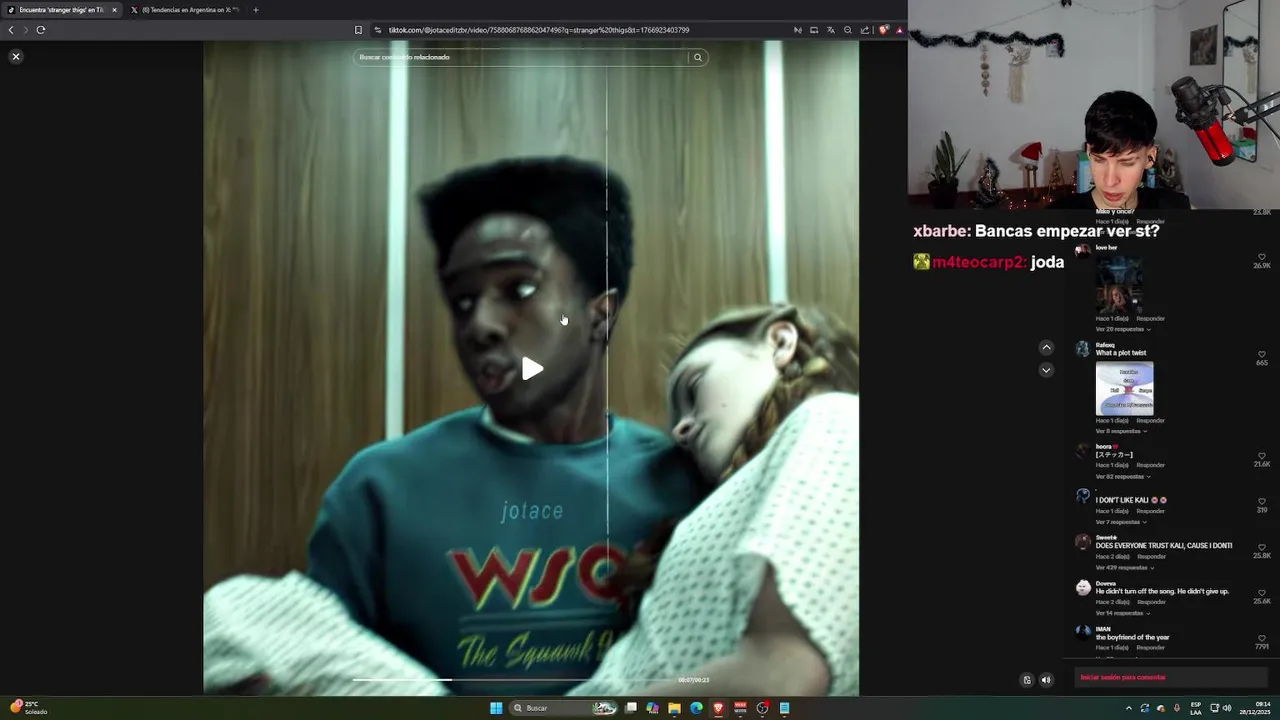Like the 'I DON'T LIKE KALI' comment

(1262, 501)
